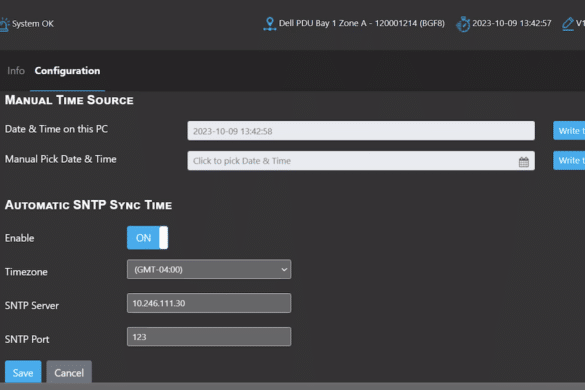Expand the Timezone dropdown
The width and height of the screenshot is (585, 390).
tap(209, 269)
